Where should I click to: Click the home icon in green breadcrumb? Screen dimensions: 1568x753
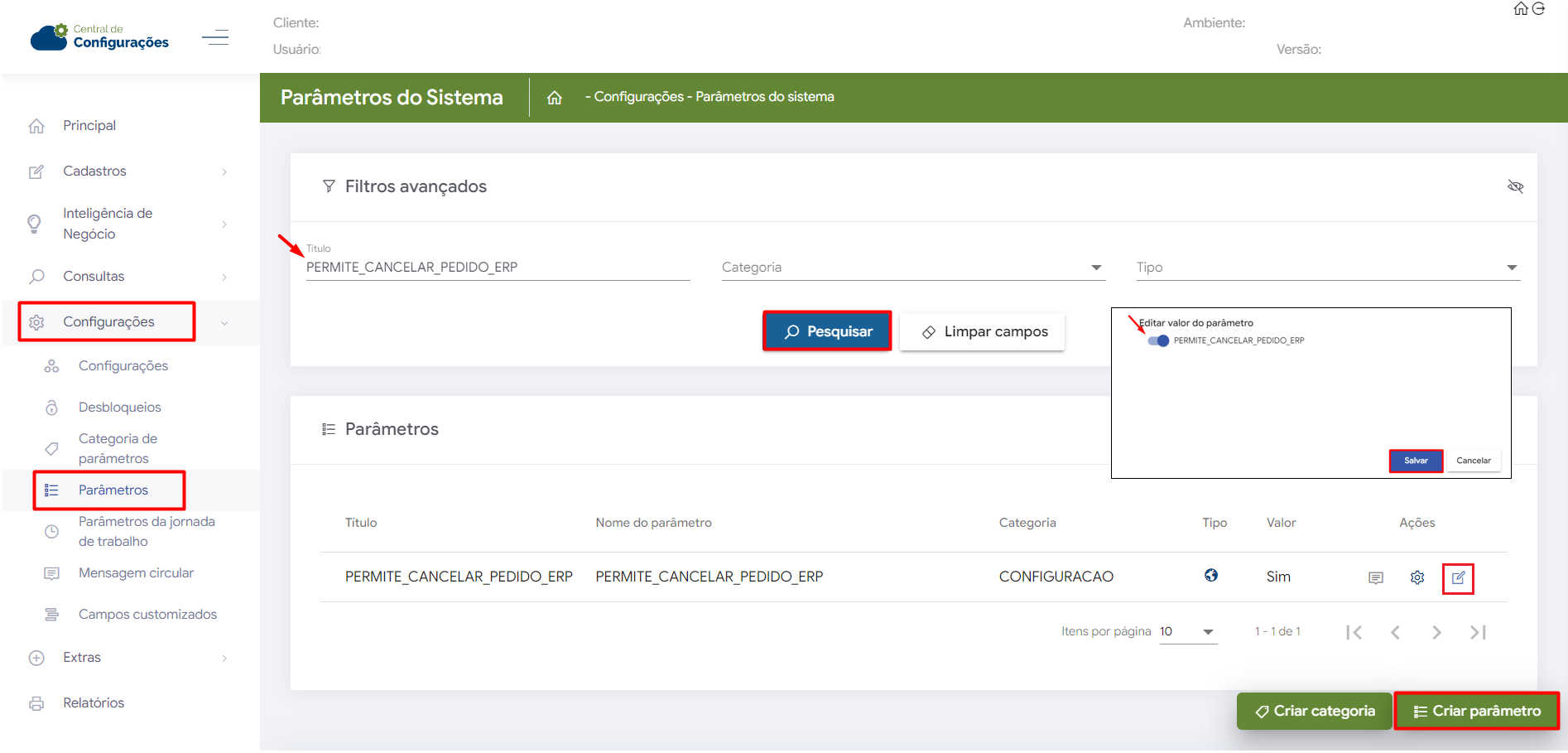[x=555, y=98]
